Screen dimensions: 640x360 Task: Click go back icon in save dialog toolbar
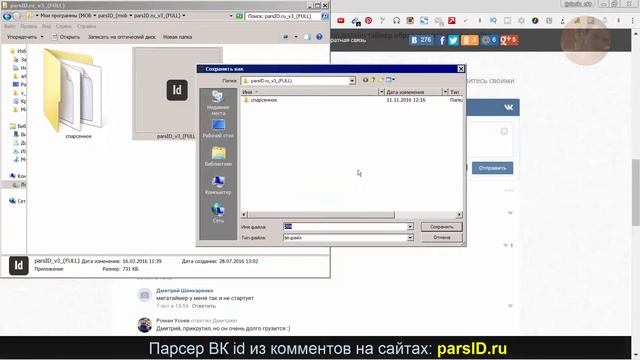click(365, 80)
